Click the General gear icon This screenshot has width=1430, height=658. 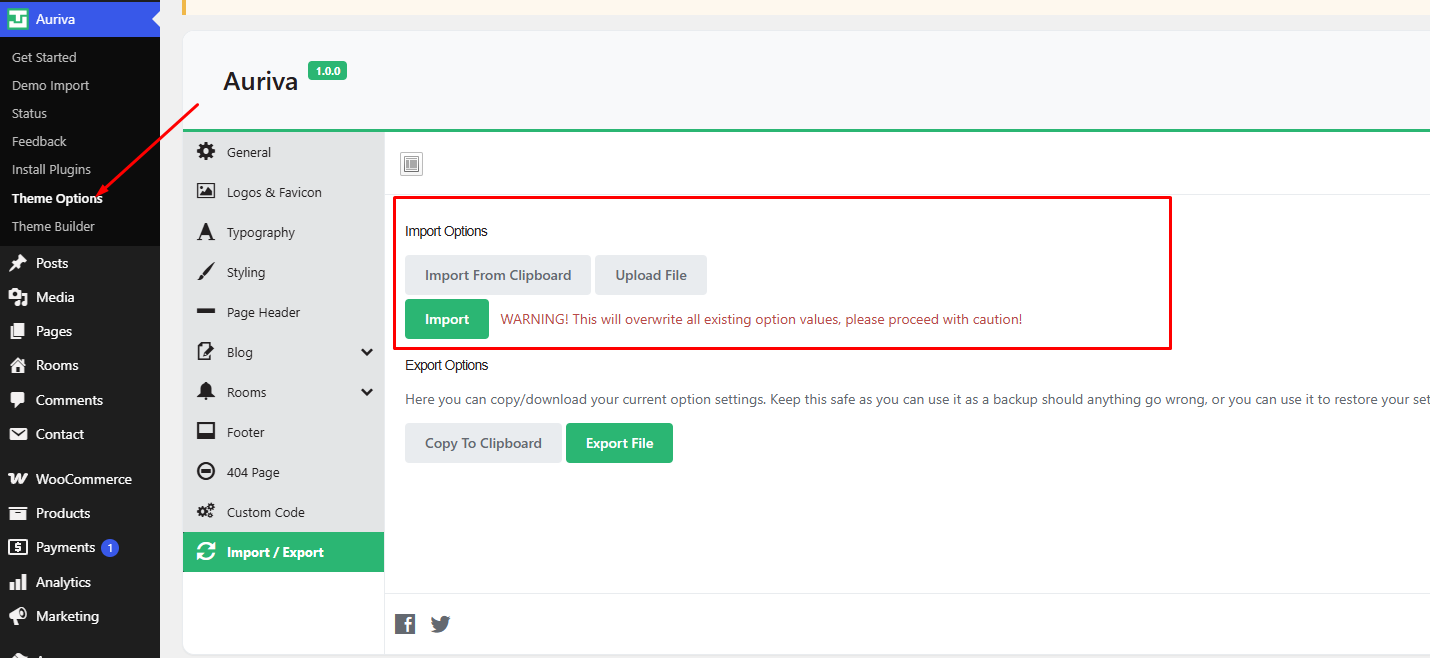pyautogui.click(x=206, y=151)
